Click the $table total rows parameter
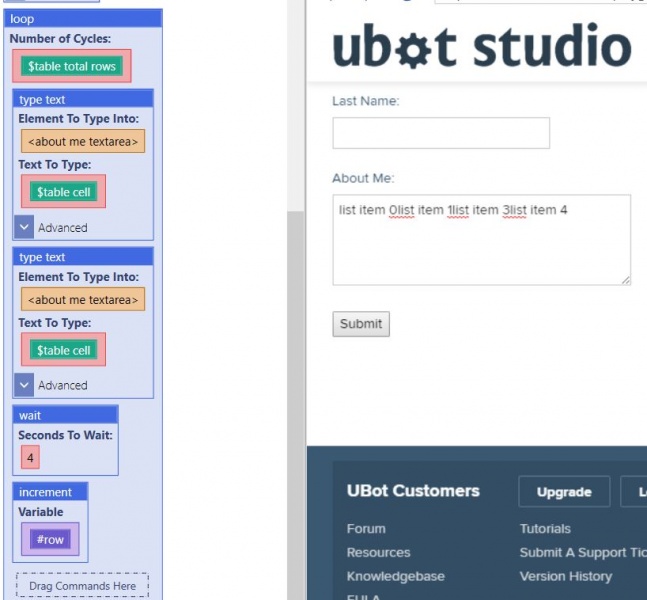647x600 pixels. click(72, 66)
